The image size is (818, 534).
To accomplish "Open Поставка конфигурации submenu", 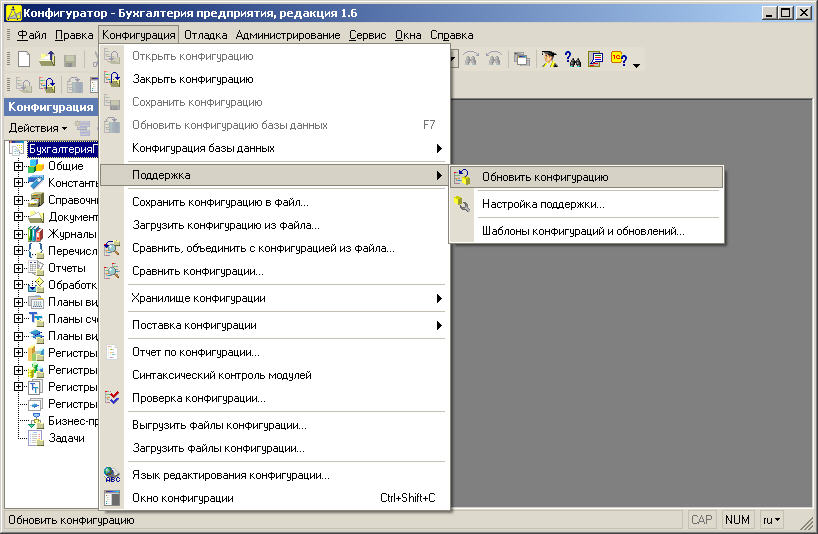I will (274, 325).
